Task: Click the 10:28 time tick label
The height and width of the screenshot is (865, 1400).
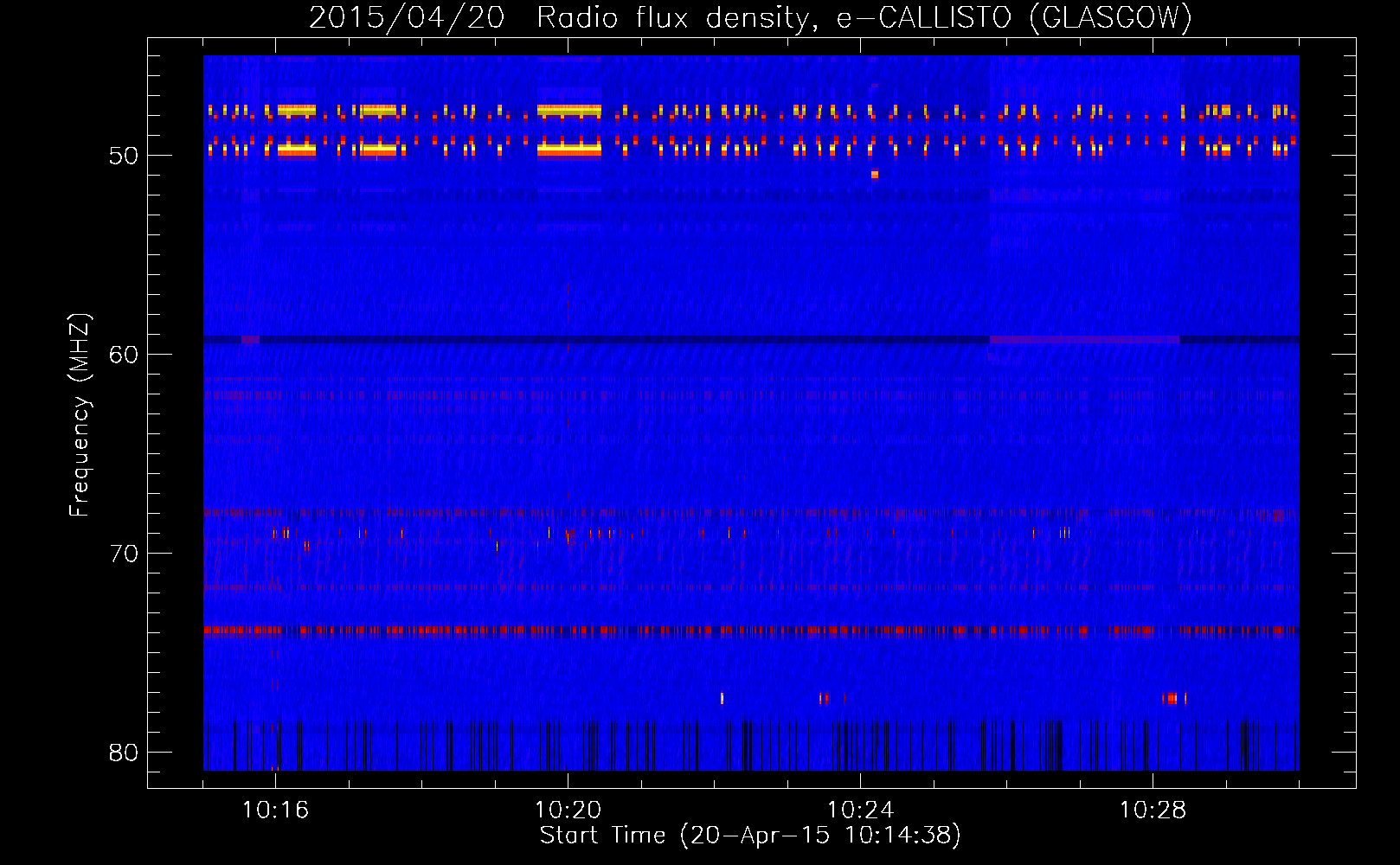Action: pos(1153,811)
